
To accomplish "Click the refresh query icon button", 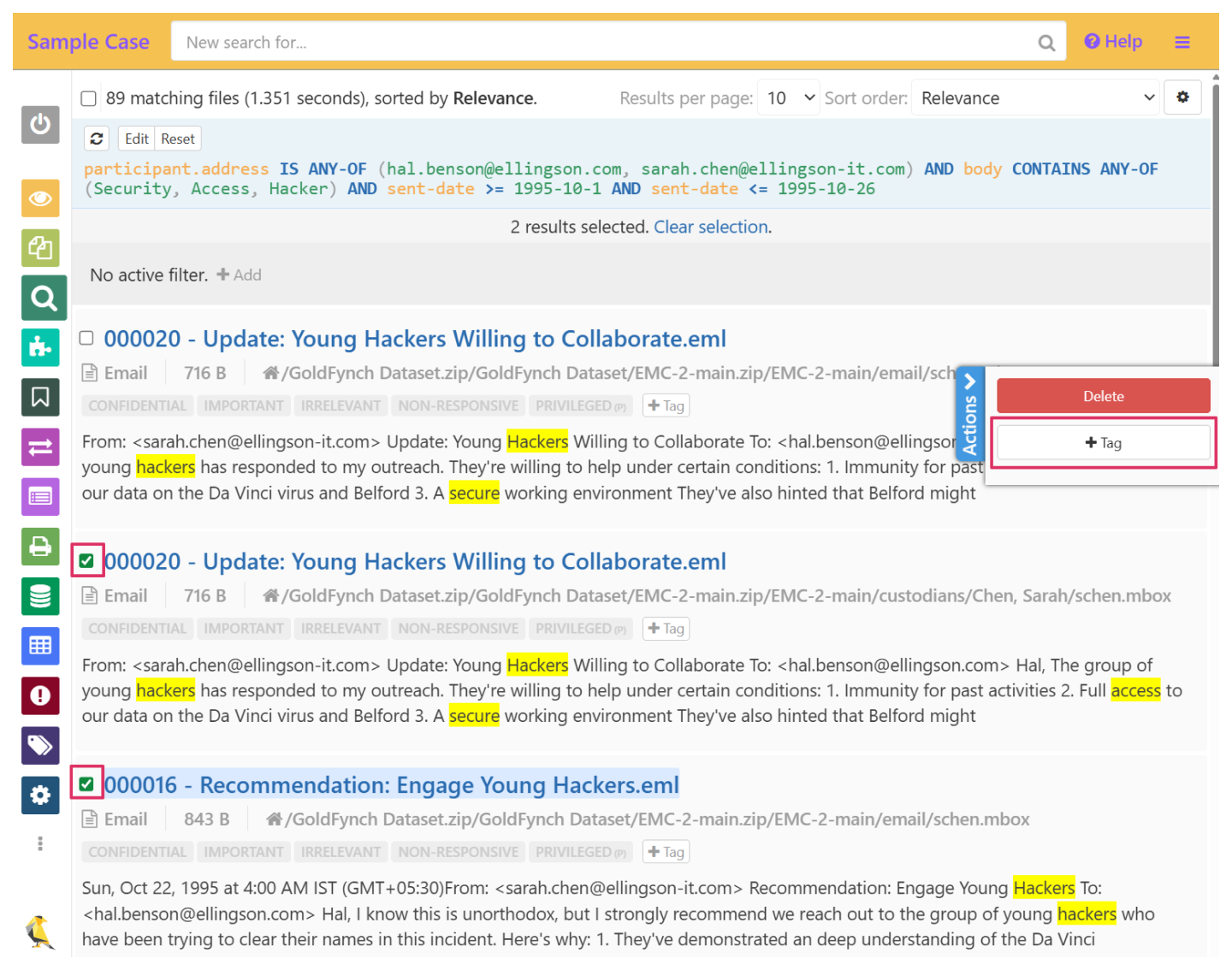I will [97, 139].
